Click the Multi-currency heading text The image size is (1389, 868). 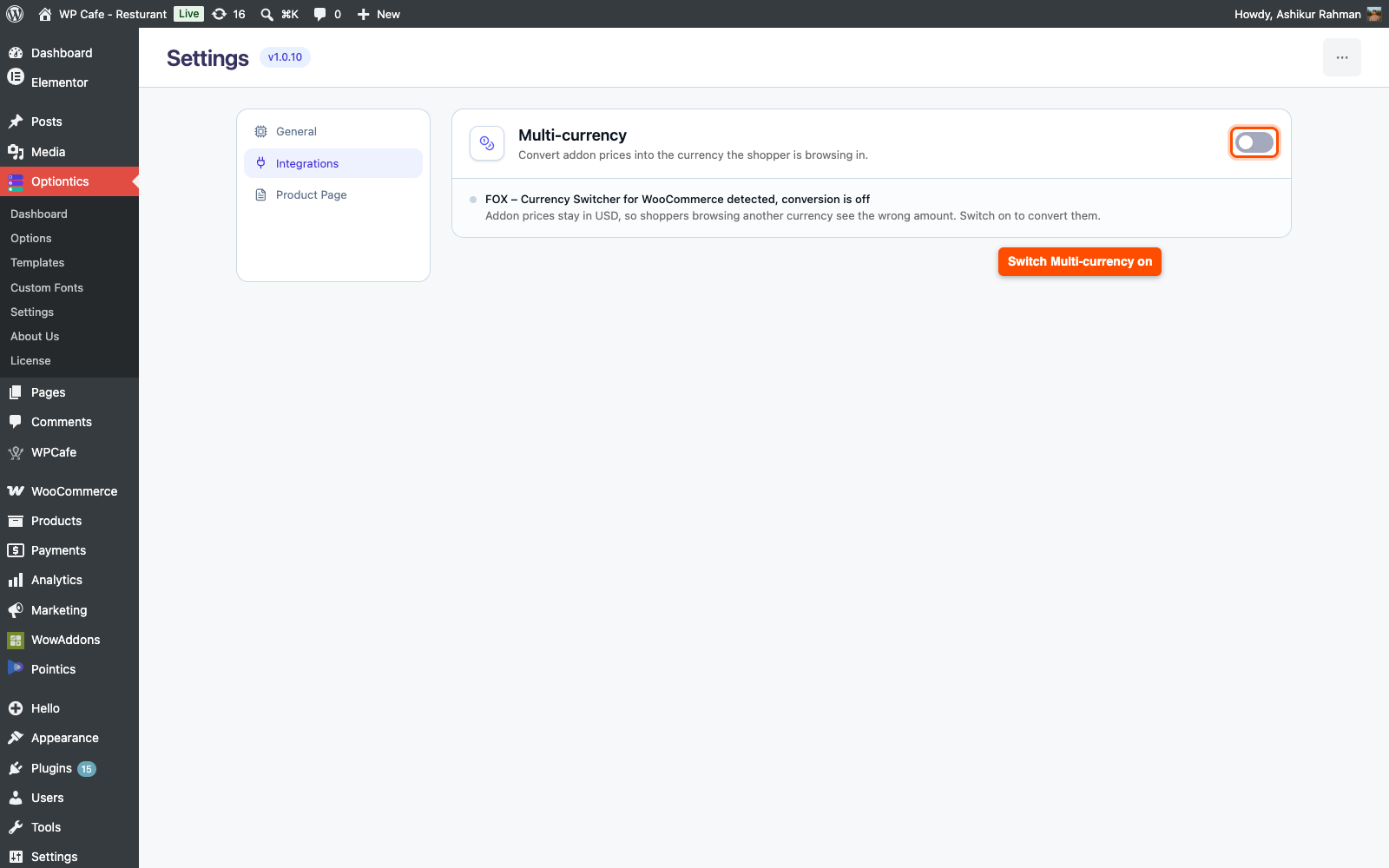coord(572,135)
